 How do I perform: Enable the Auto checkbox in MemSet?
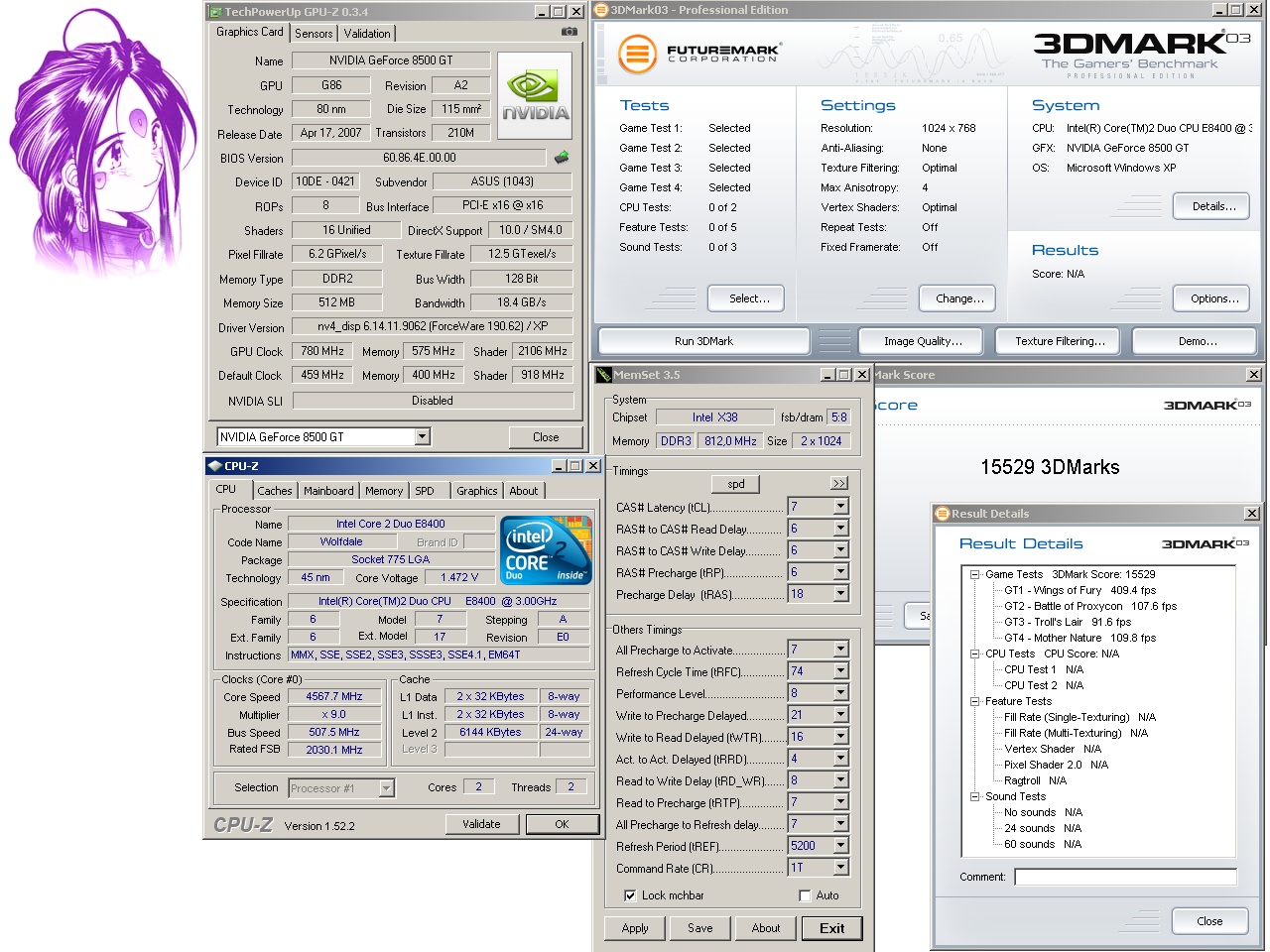[x=805, y=895]
